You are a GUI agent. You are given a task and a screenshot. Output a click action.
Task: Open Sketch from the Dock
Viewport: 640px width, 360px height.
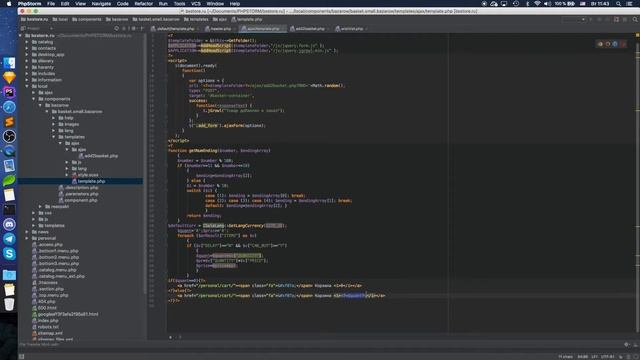9,78
